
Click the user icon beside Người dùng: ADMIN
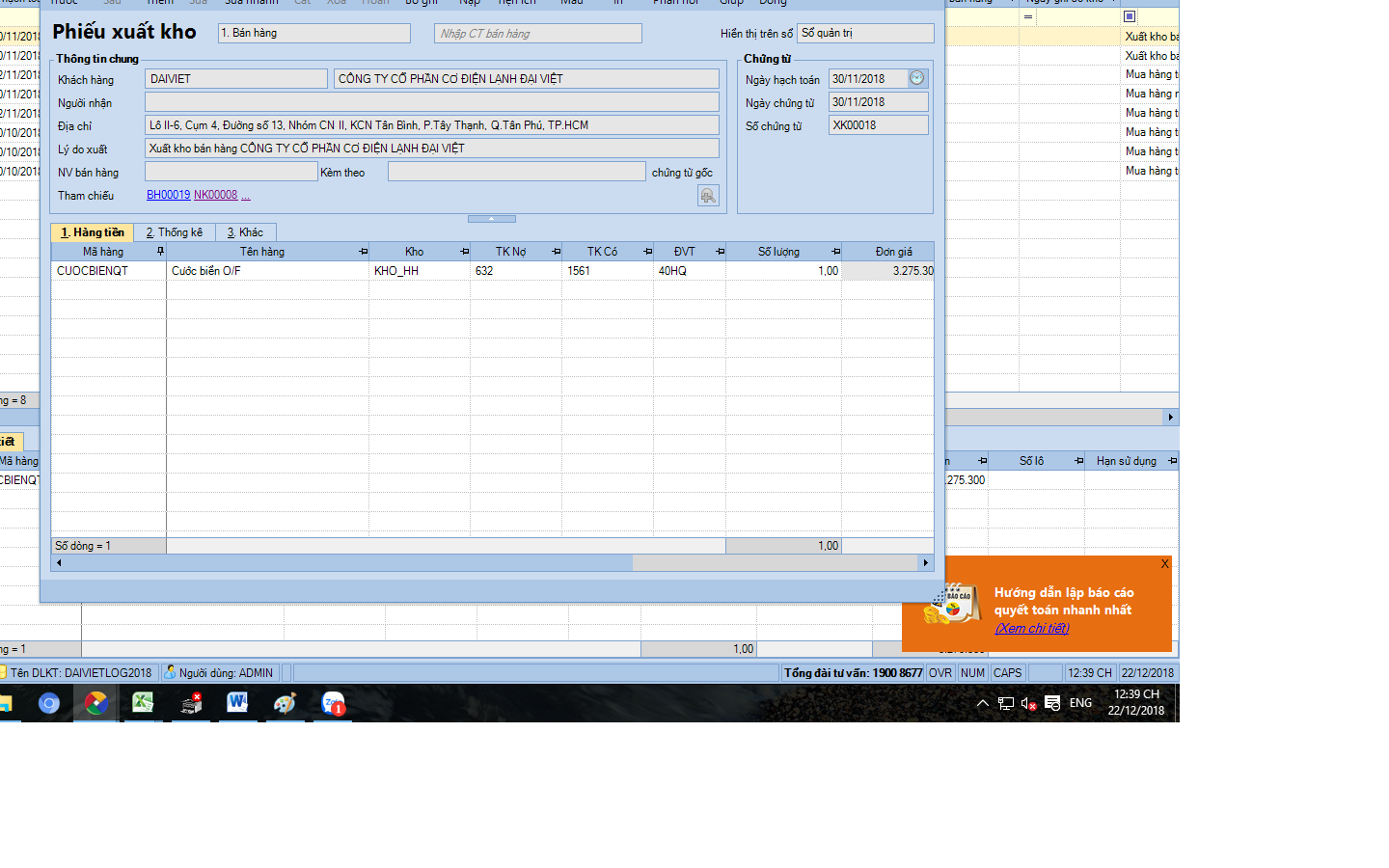(x=170, y=672)
